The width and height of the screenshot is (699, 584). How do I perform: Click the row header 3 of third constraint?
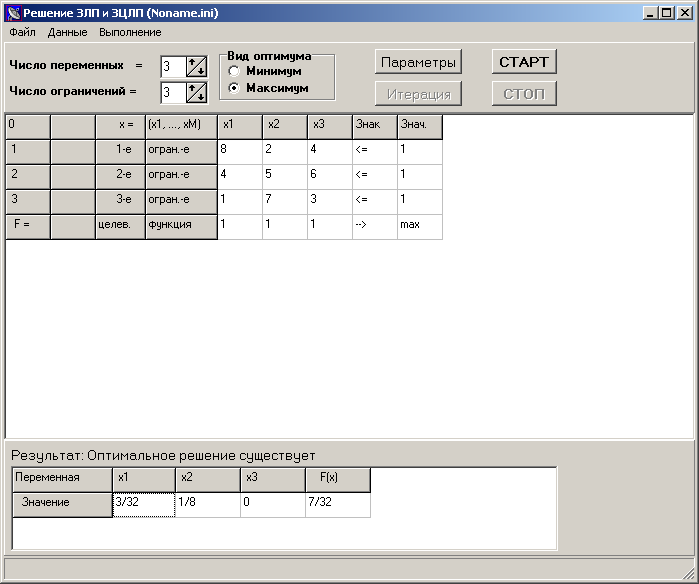point(28,202)
